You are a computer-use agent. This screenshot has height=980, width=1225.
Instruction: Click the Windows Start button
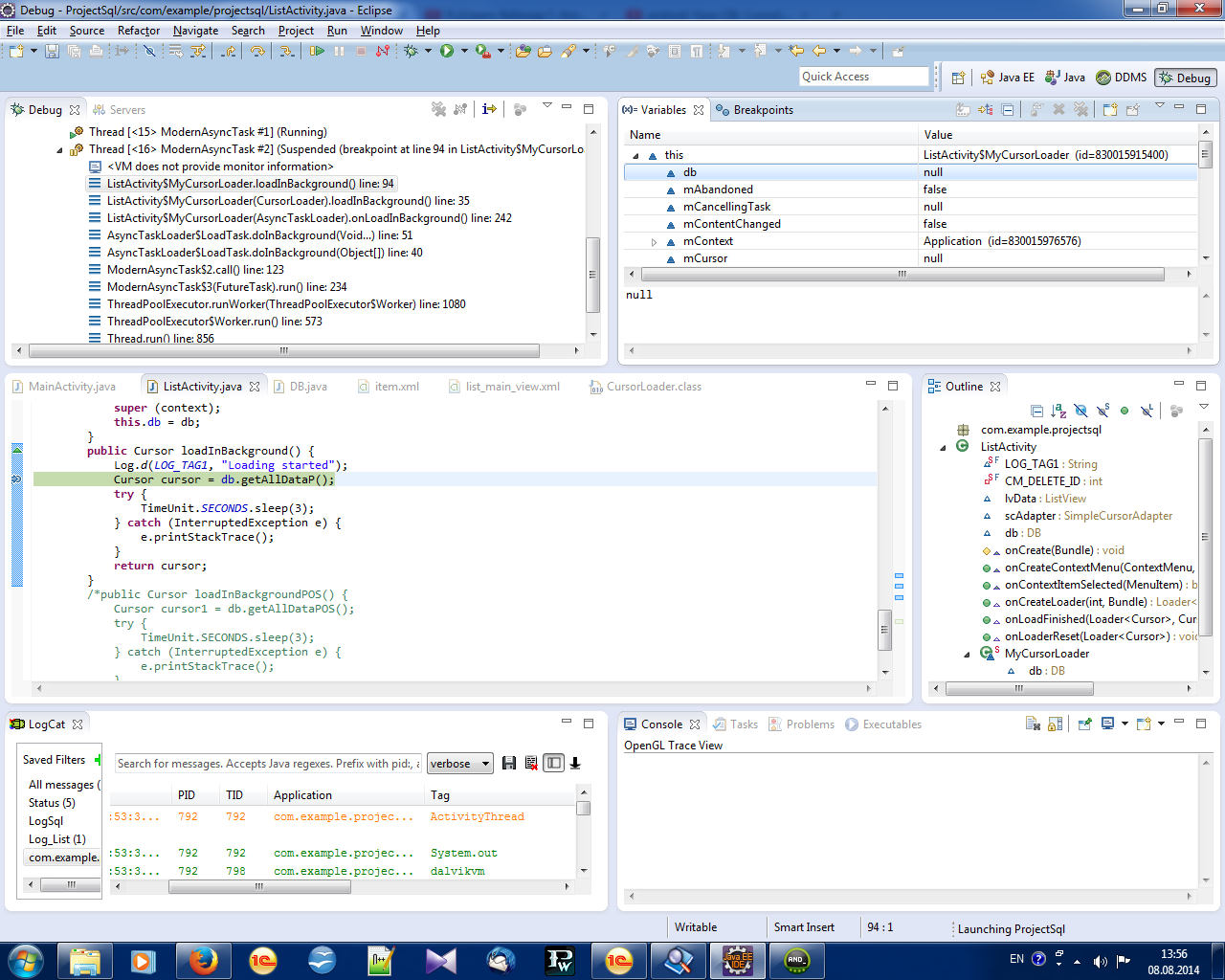coord(25,960)
